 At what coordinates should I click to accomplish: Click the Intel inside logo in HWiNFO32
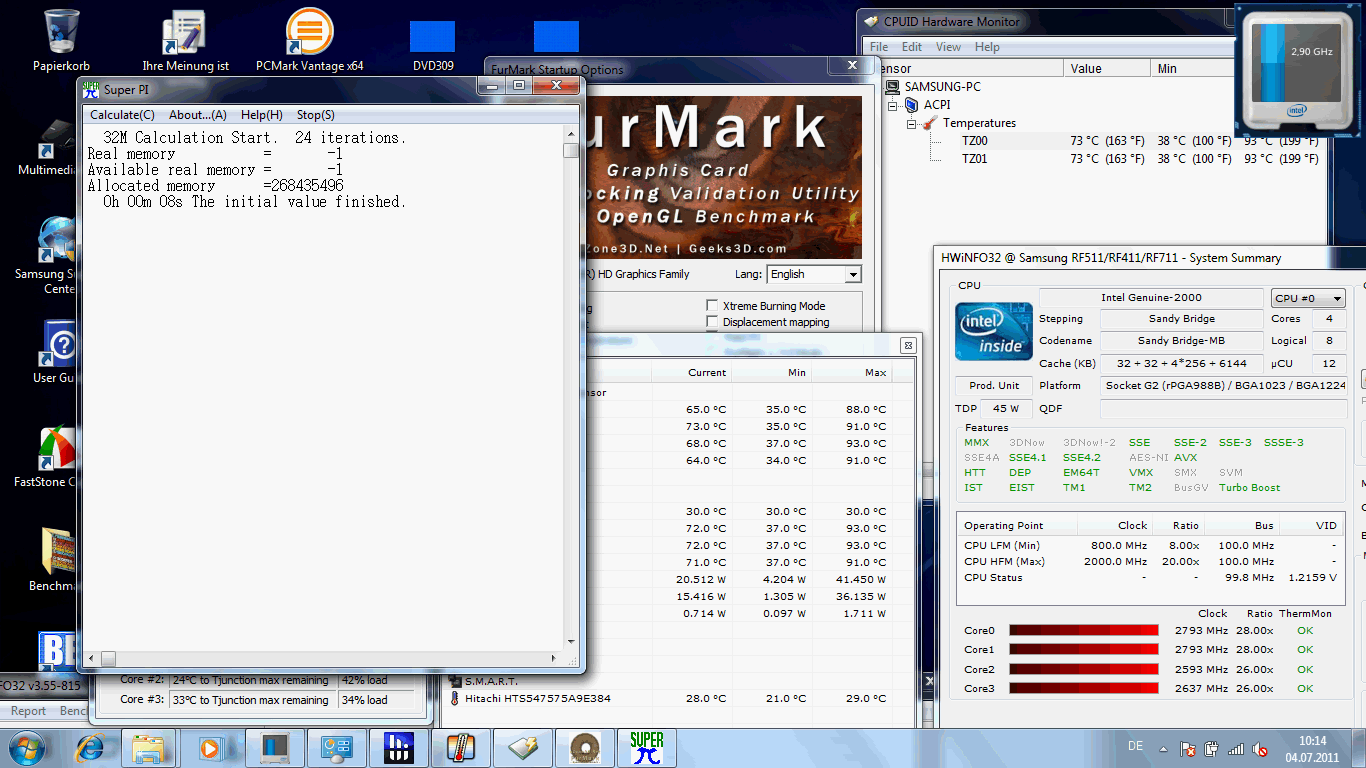point(993,333)
